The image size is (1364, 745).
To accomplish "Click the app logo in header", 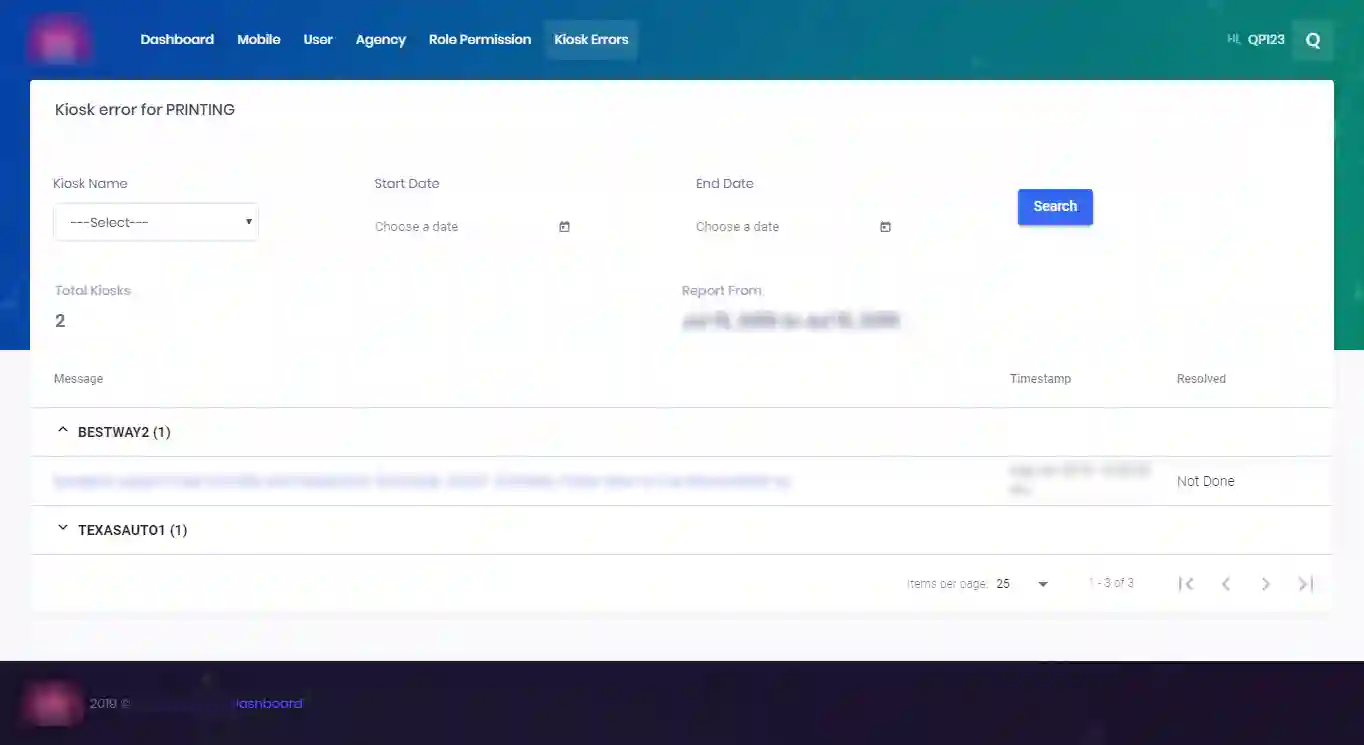I will [x=60, y=40].
